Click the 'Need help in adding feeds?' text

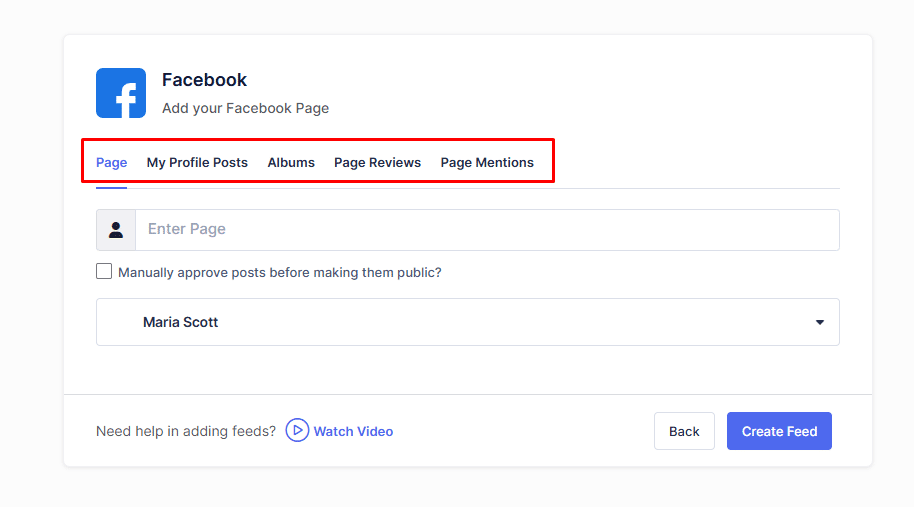pyautogui.click(x=185, y=431)
